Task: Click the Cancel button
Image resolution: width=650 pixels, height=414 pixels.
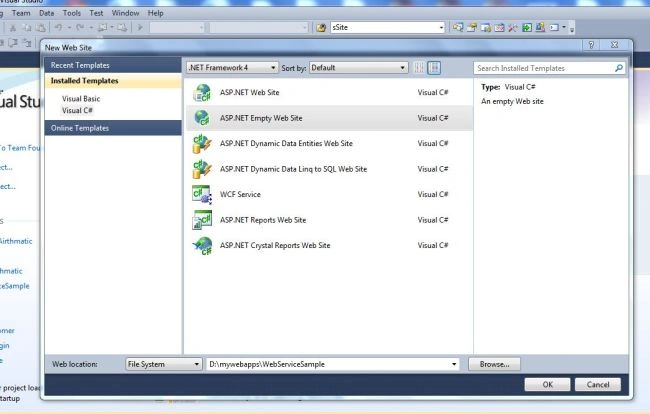Action: (x=598, y=385)
